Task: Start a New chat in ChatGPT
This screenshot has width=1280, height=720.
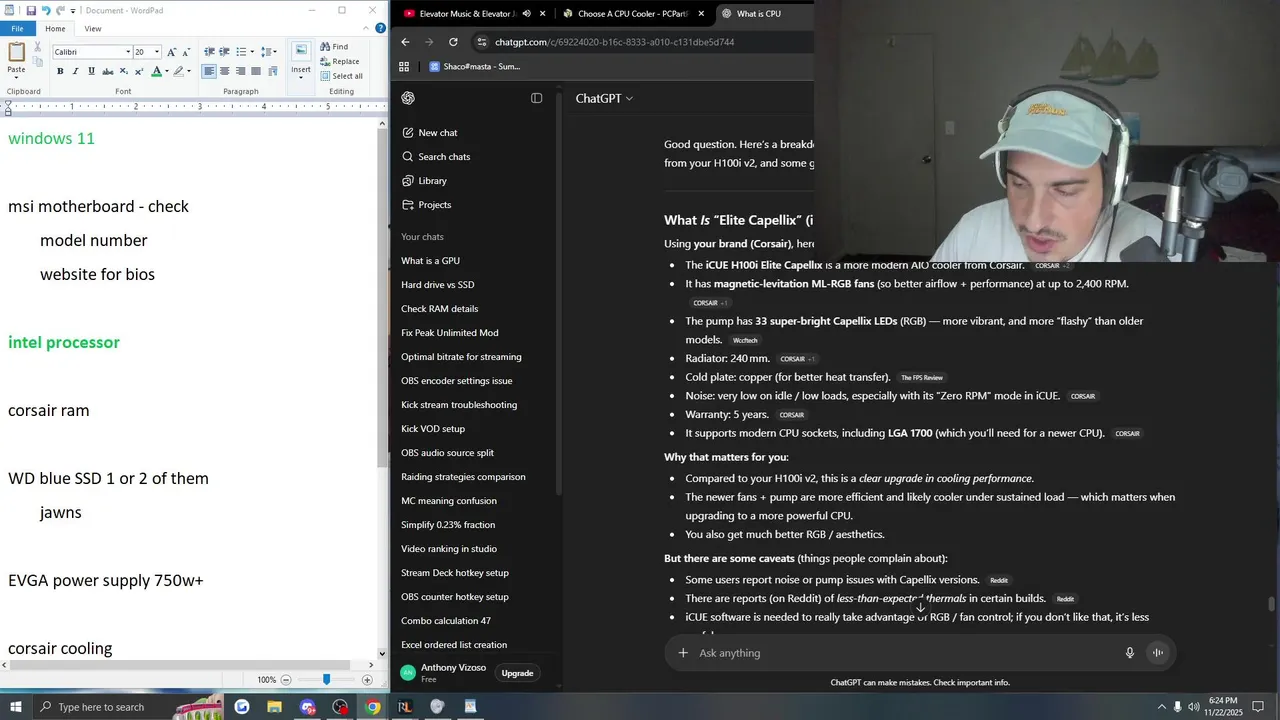Action: pyautogui.click(x=438, y=133)
